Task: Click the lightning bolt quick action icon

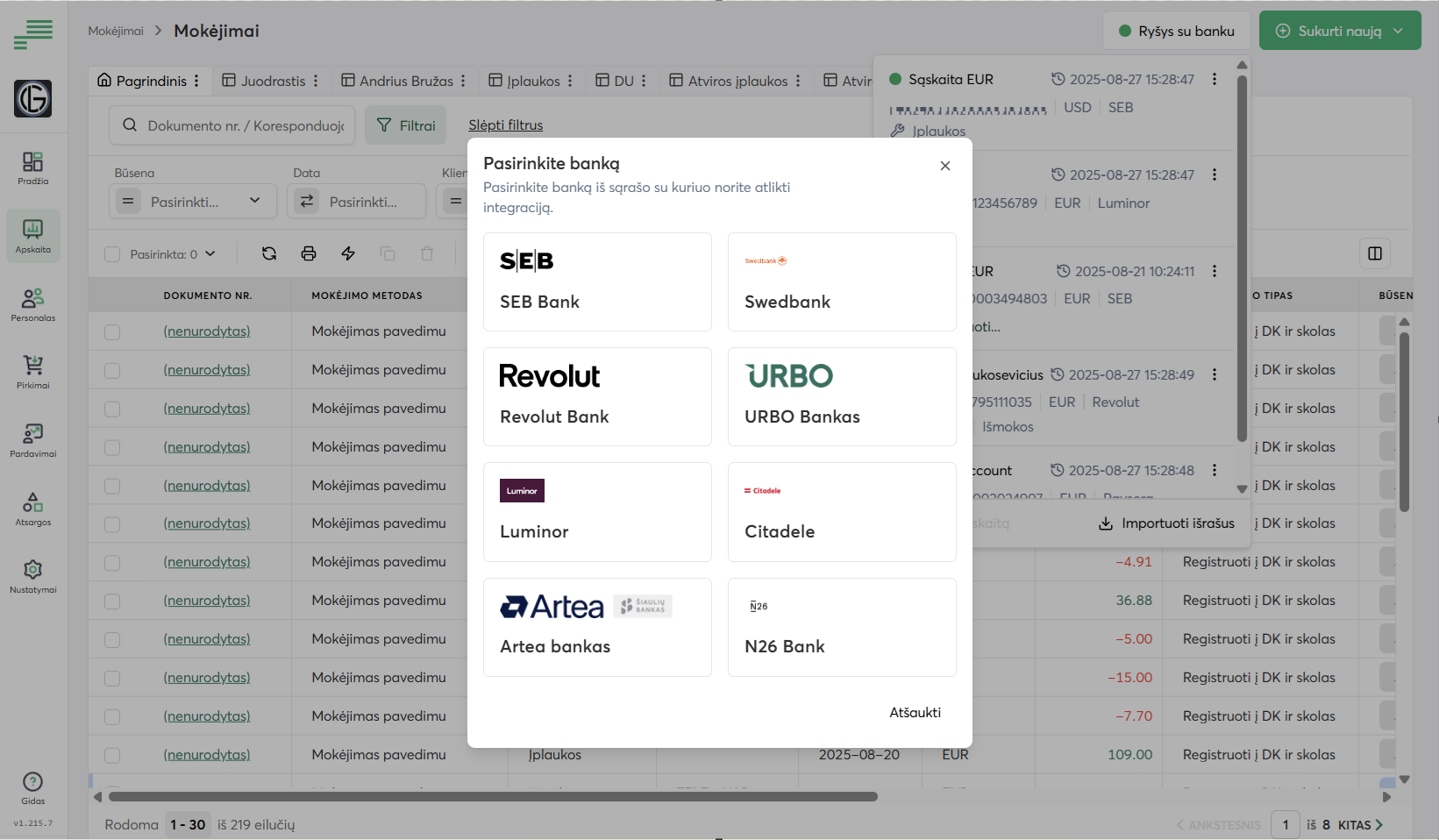Action: tap(348, 253)
